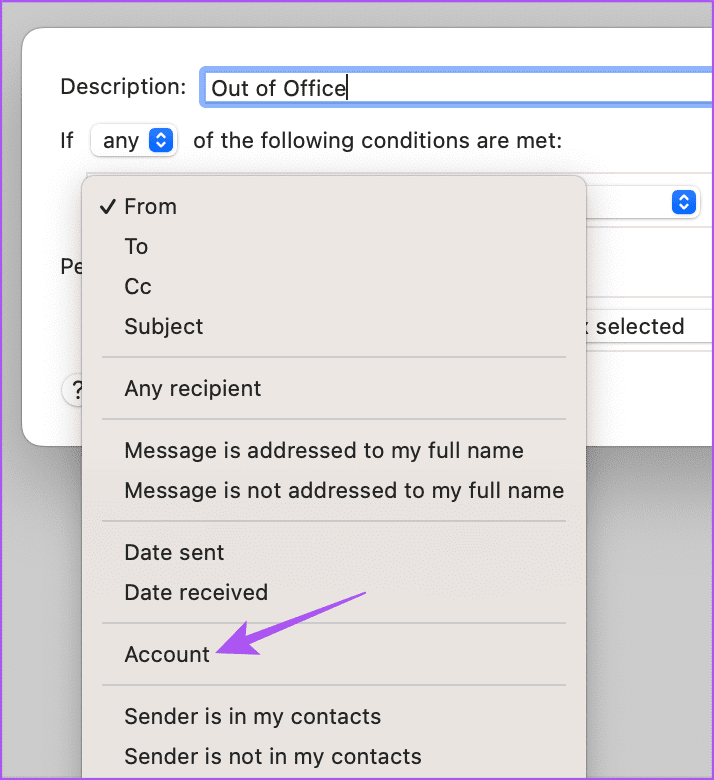Choose Cc in the condition menu

(x=334, y=287)
